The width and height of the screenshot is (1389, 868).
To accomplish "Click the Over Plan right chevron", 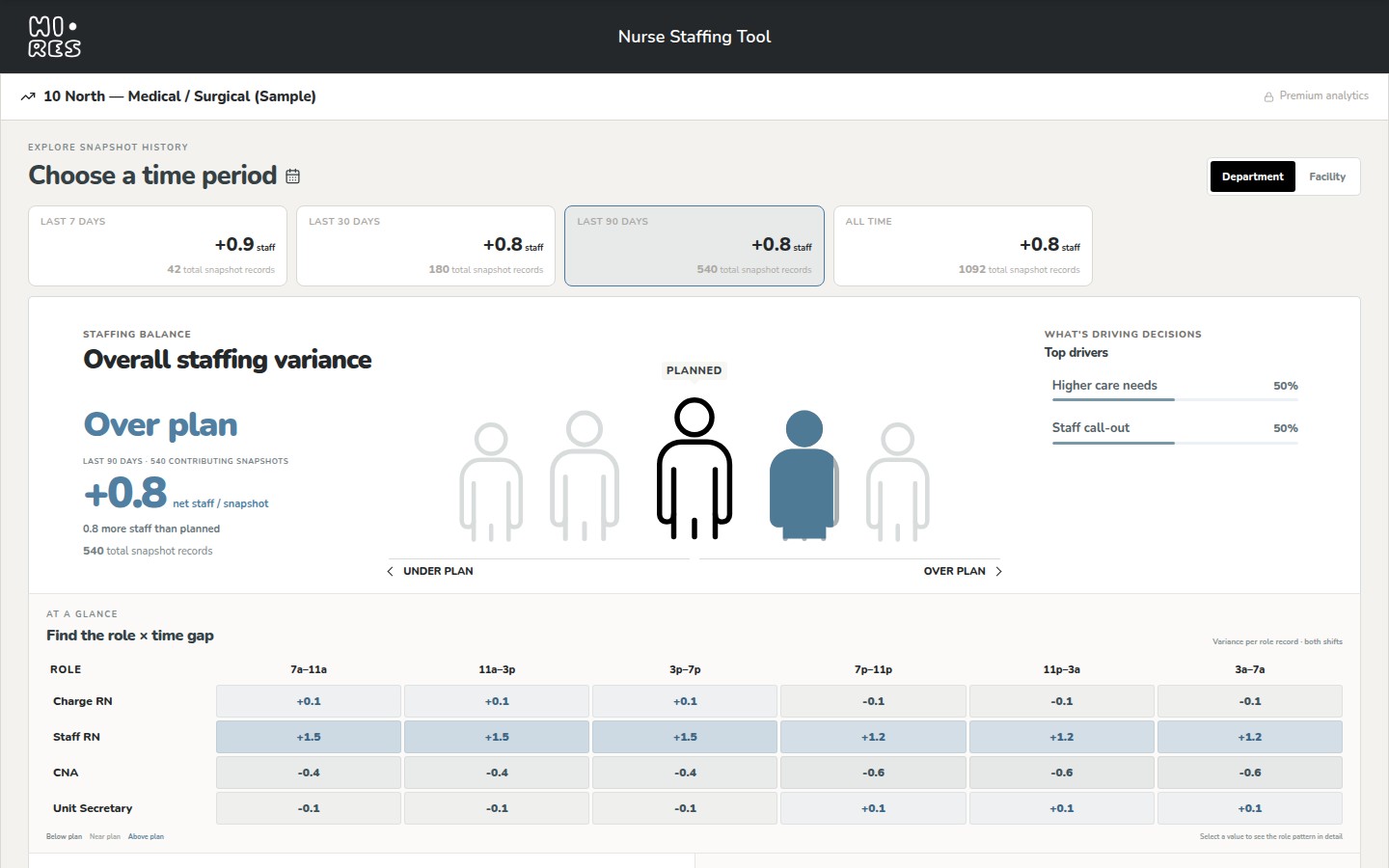I will 998,571.
